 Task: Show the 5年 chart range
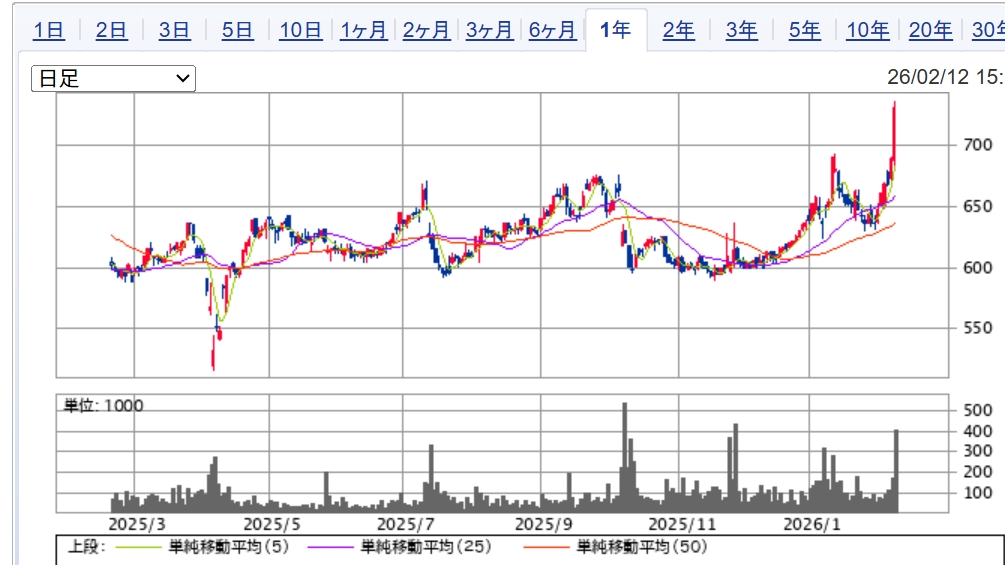(804, 31)
